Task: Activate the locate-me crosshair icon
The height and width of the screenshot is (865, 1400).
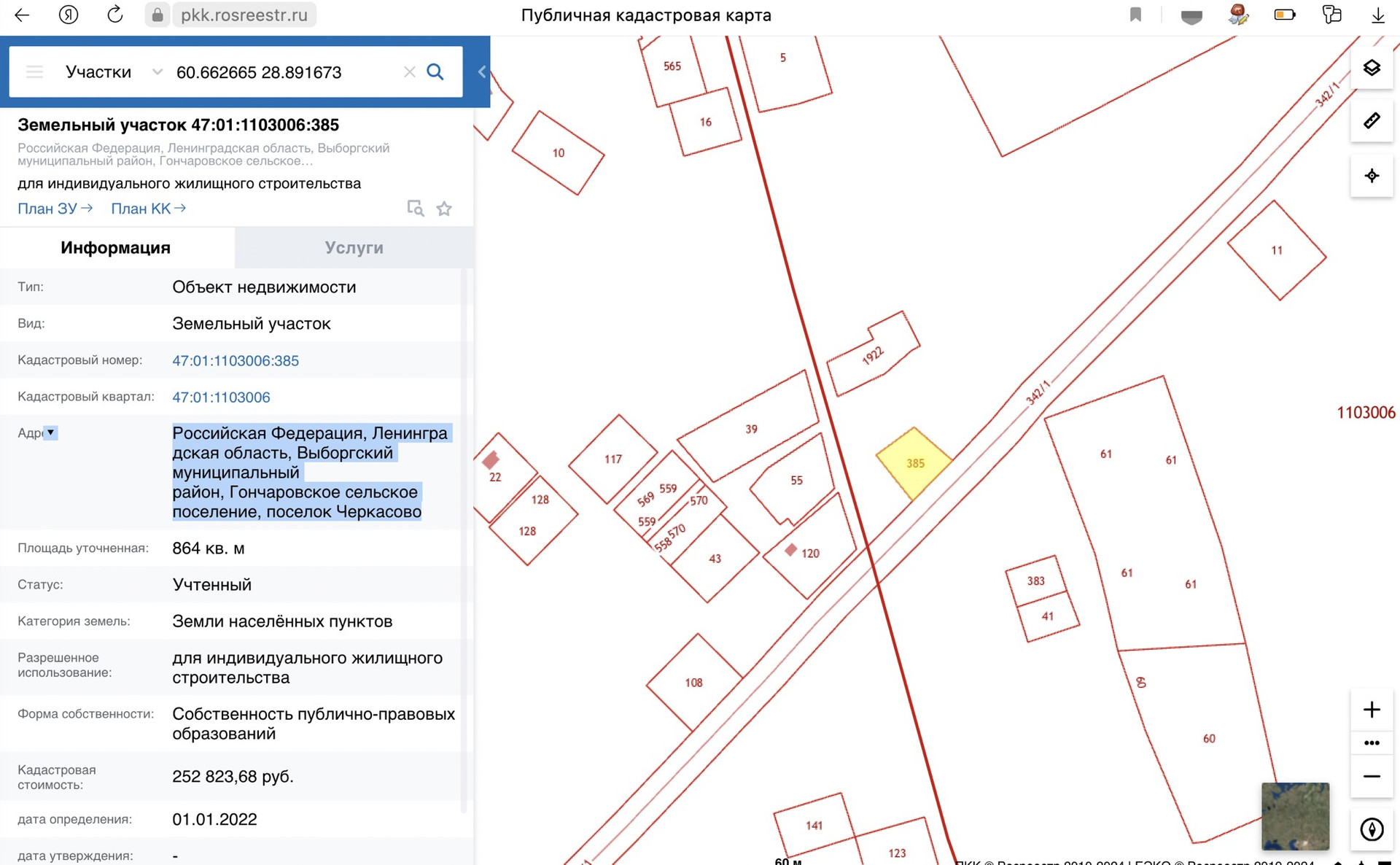Action: (1372, 176)
